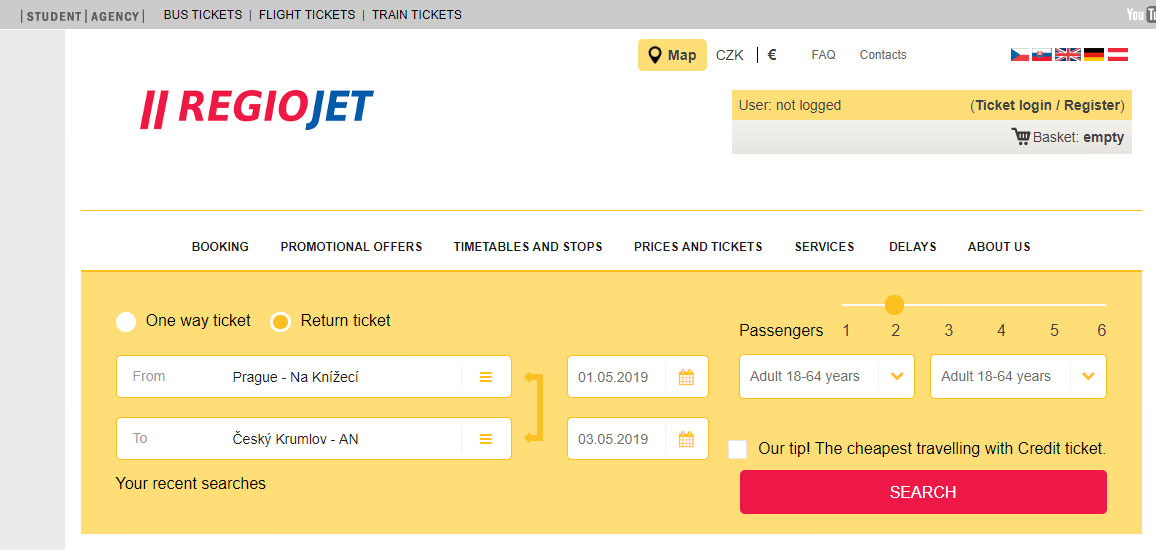
Task: Open return date calendar icon
Action: [686, 439]
